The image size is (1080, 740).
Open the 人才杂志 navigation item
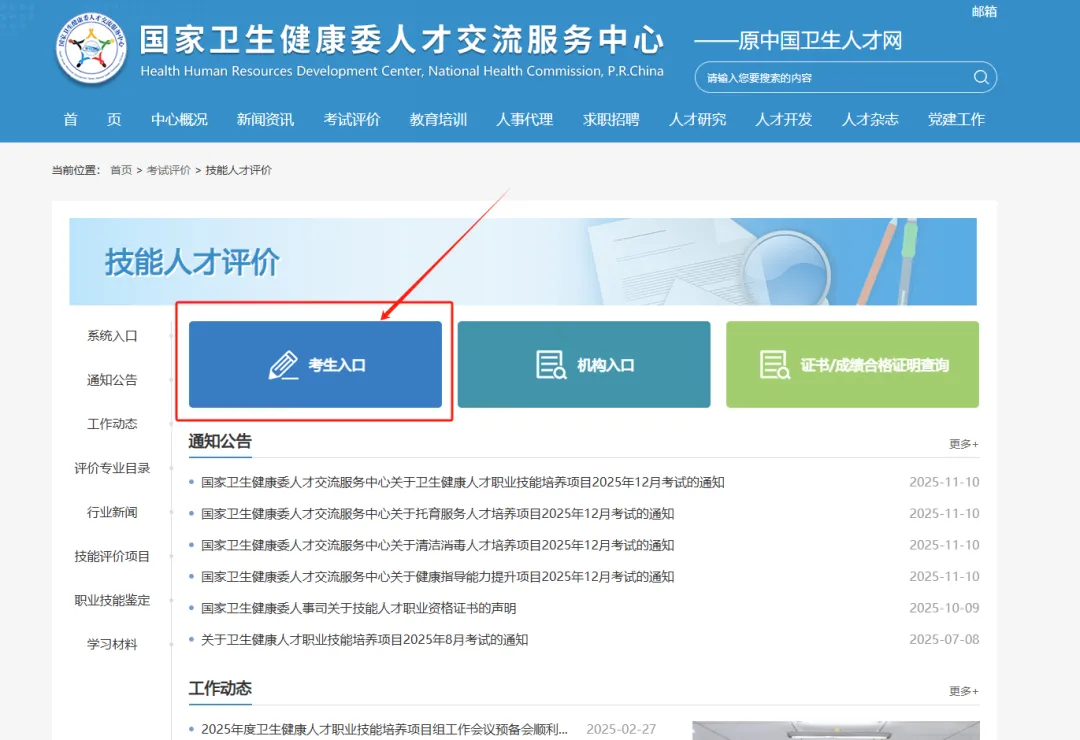pos(870,119)
